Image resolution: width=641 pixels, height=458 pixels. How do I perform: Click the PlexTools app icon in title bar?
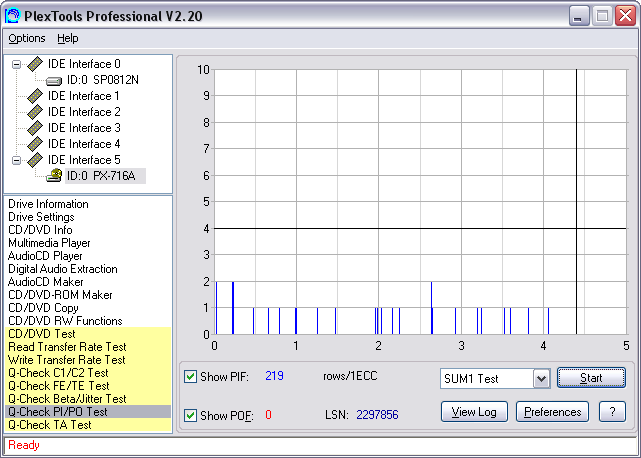click(12, 16)
